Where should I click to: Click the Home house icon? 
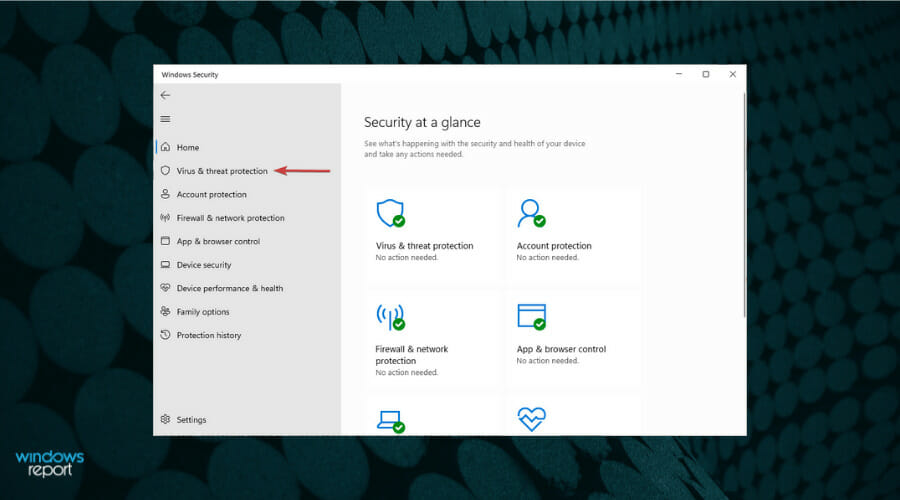(x=165, y=147)
